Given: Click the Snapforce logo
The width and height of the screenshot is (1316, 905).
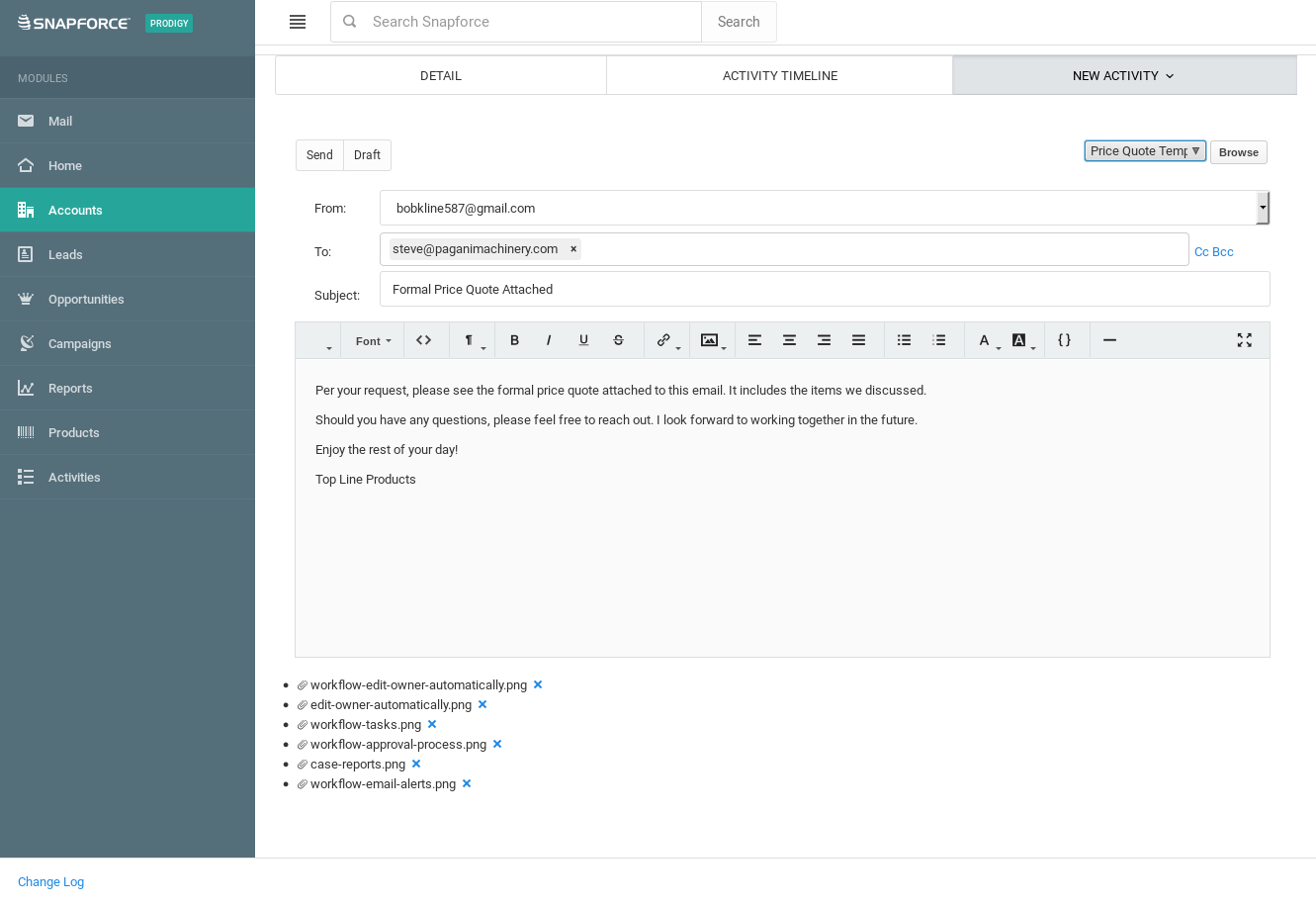Looking at the screenshot, I should click(x=74, y=23).
